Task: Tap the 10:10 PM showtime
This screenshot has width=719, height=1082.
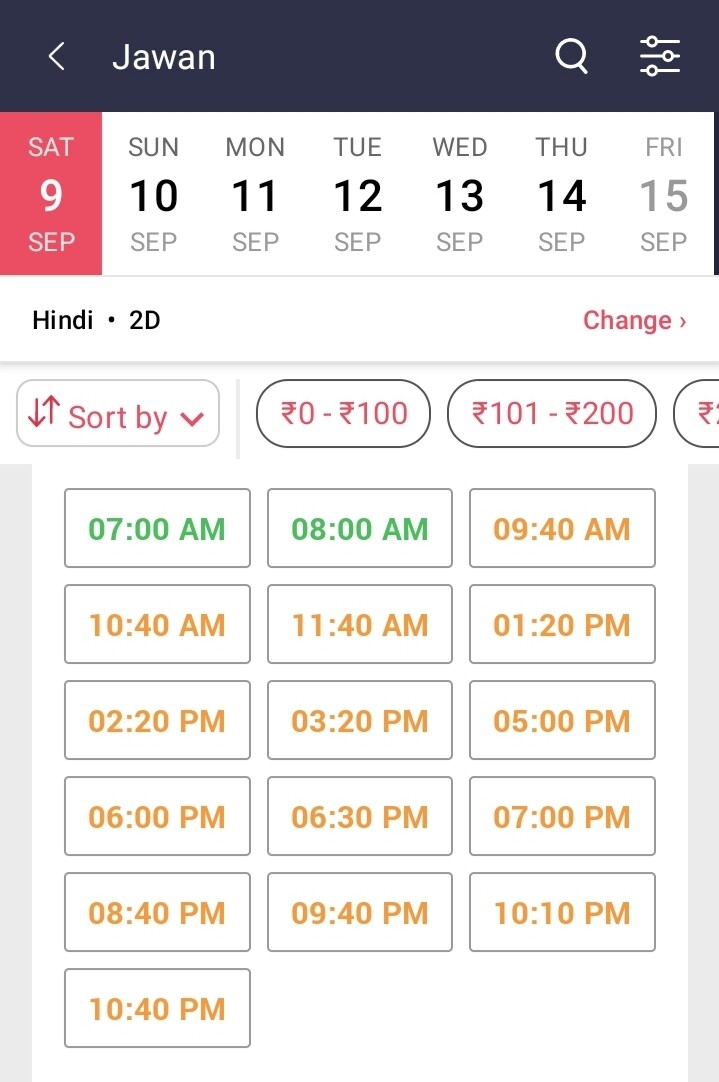Action: point(562,912)
